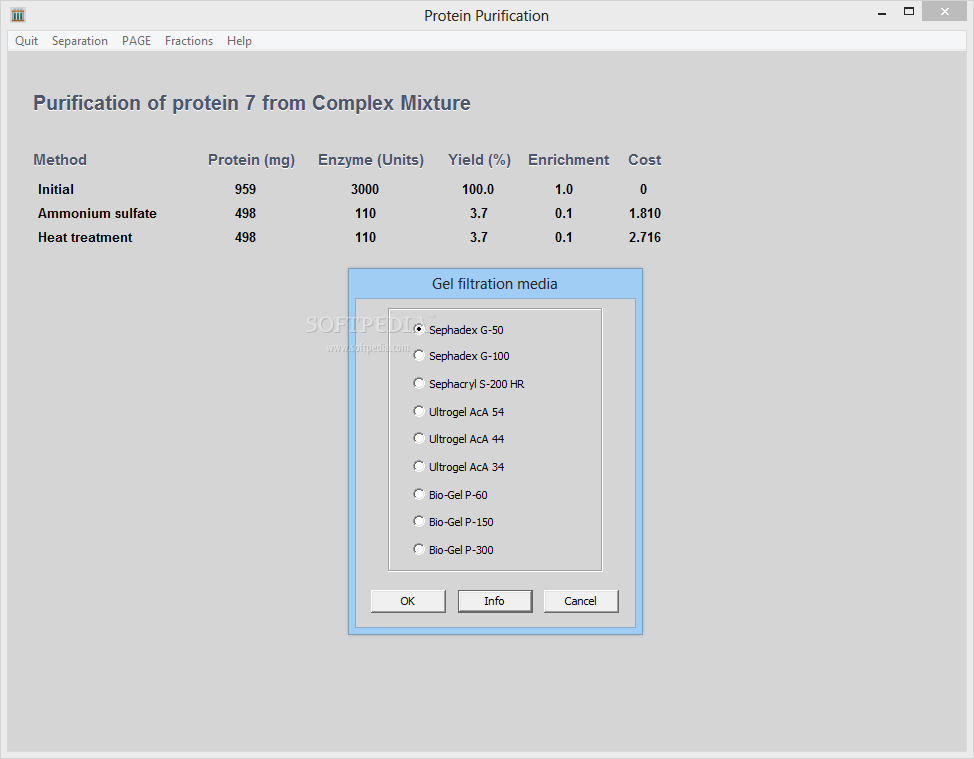The width and height of the screenshot is (974, 759).
Task: Click the 'Heat treatment' method row label
Action: pos(85,237)
